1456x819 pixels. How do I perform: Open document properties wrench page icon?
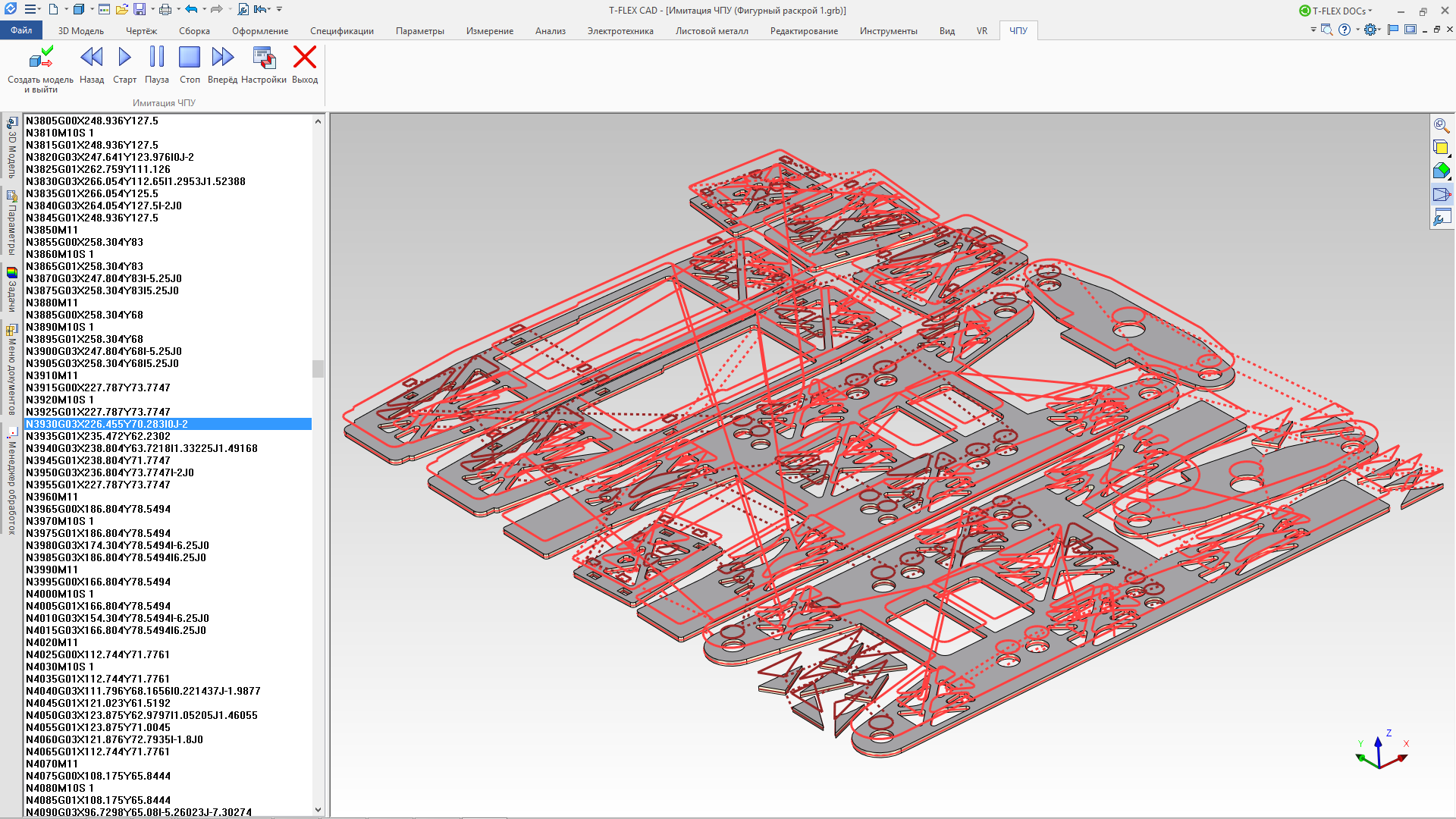pos(243,9)
